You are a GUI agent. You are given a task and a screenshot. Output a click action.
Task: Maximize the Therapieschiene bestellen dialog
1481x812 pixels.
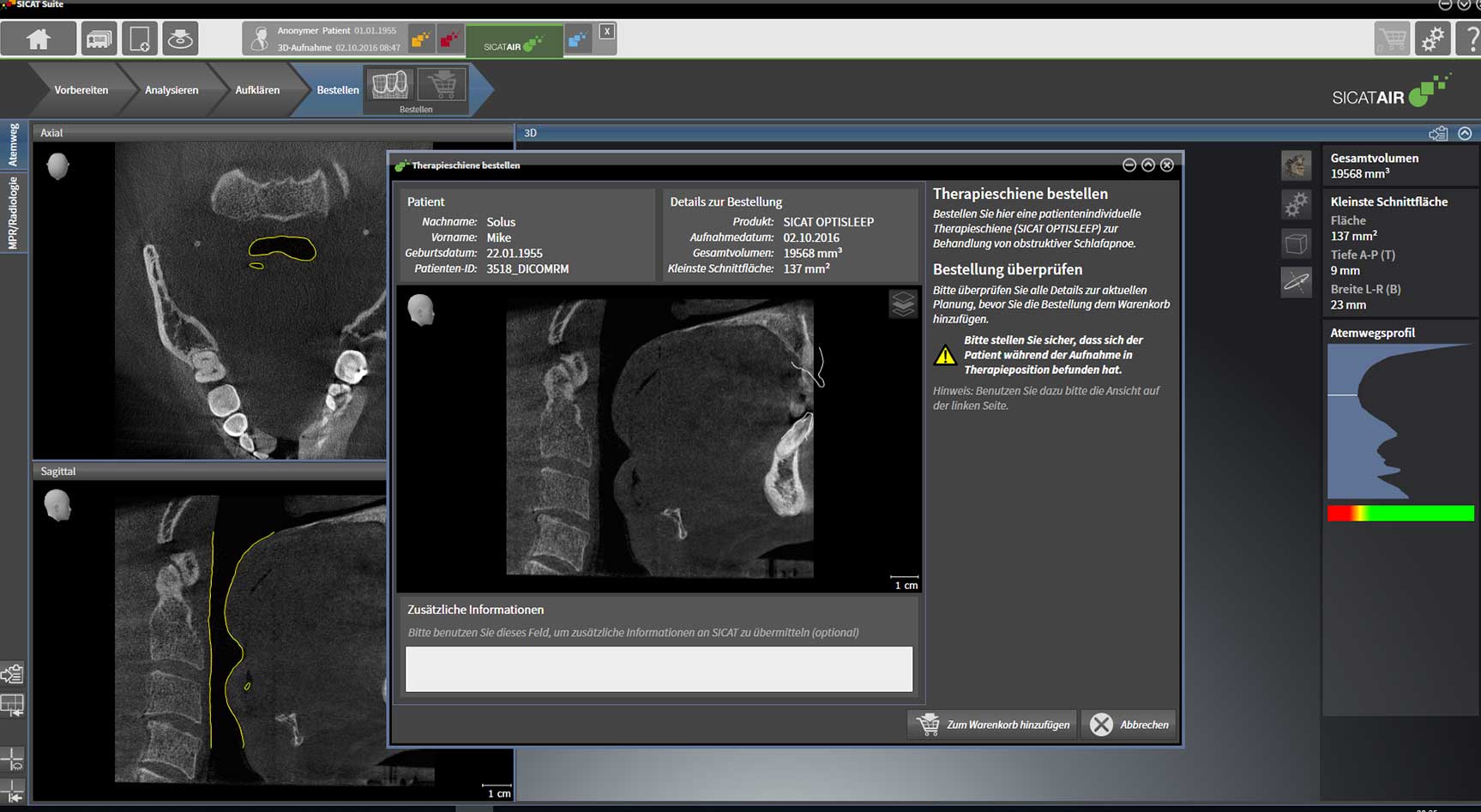[1147, 165]
